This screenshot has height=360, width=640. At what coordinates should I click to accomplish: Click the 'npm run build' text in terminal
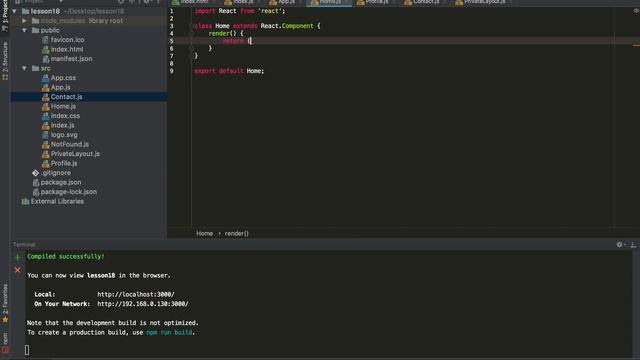pos(169,332)
